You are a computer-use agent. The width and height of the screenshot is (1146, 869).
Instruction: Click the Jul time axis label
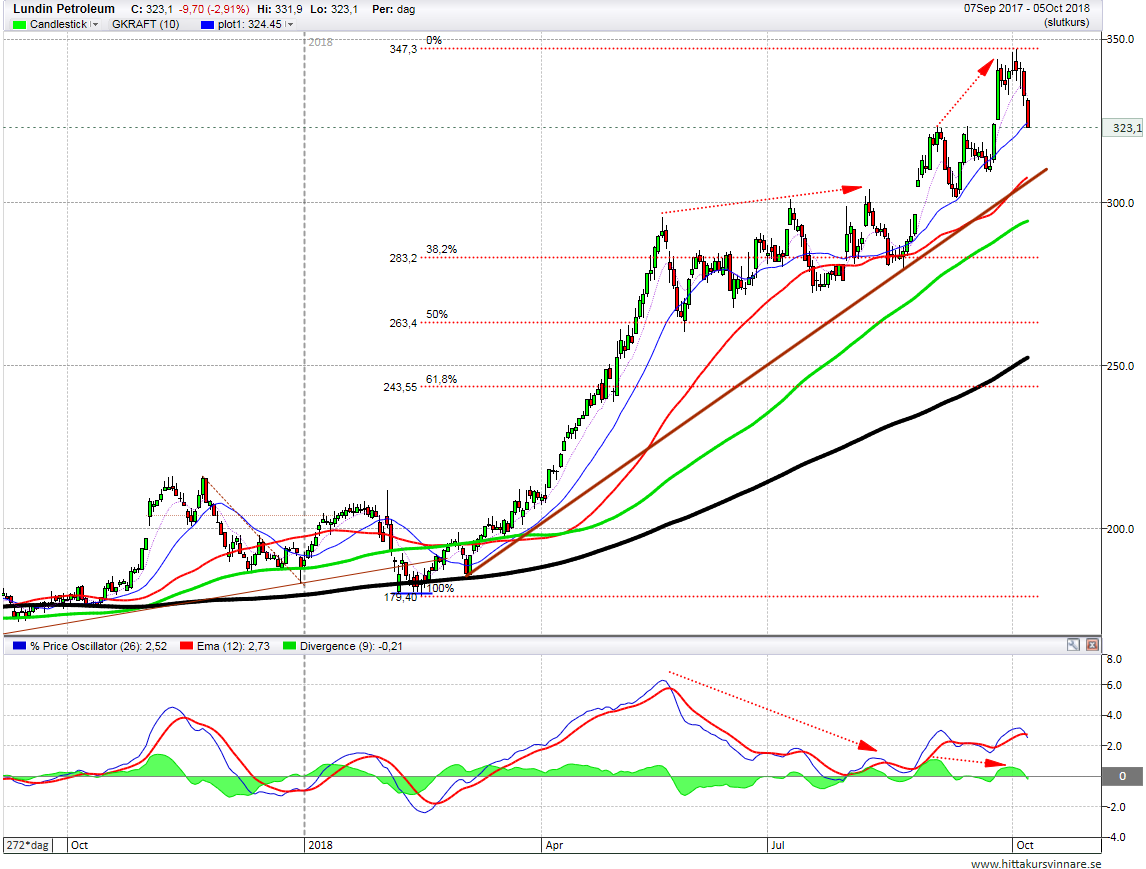(778, 845)
